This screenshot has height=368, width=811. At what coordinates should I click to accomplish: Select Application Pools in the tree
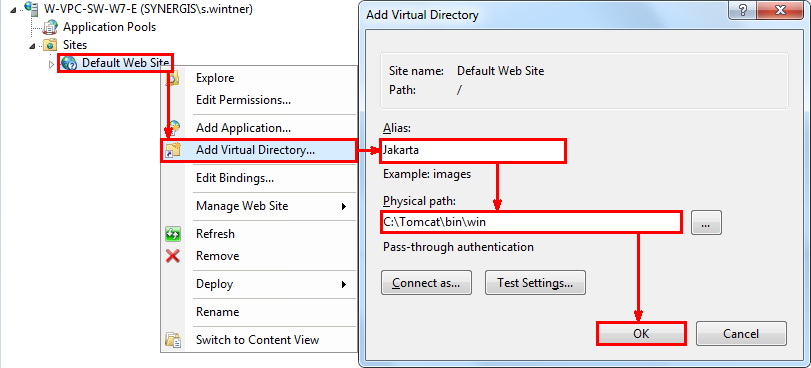click(x=110, y=26)
